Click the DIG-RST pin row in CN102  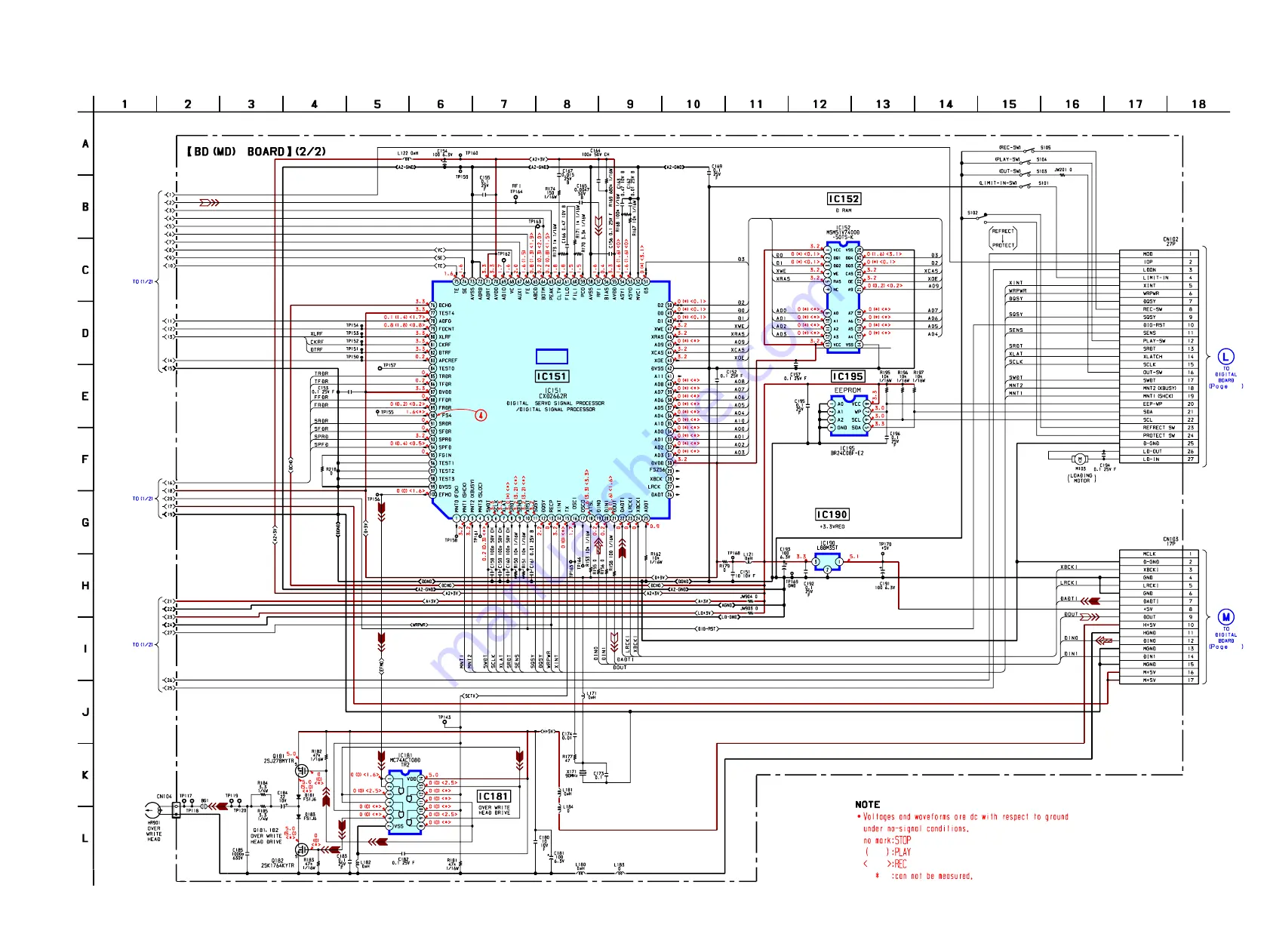click(x=1158, y=325)
